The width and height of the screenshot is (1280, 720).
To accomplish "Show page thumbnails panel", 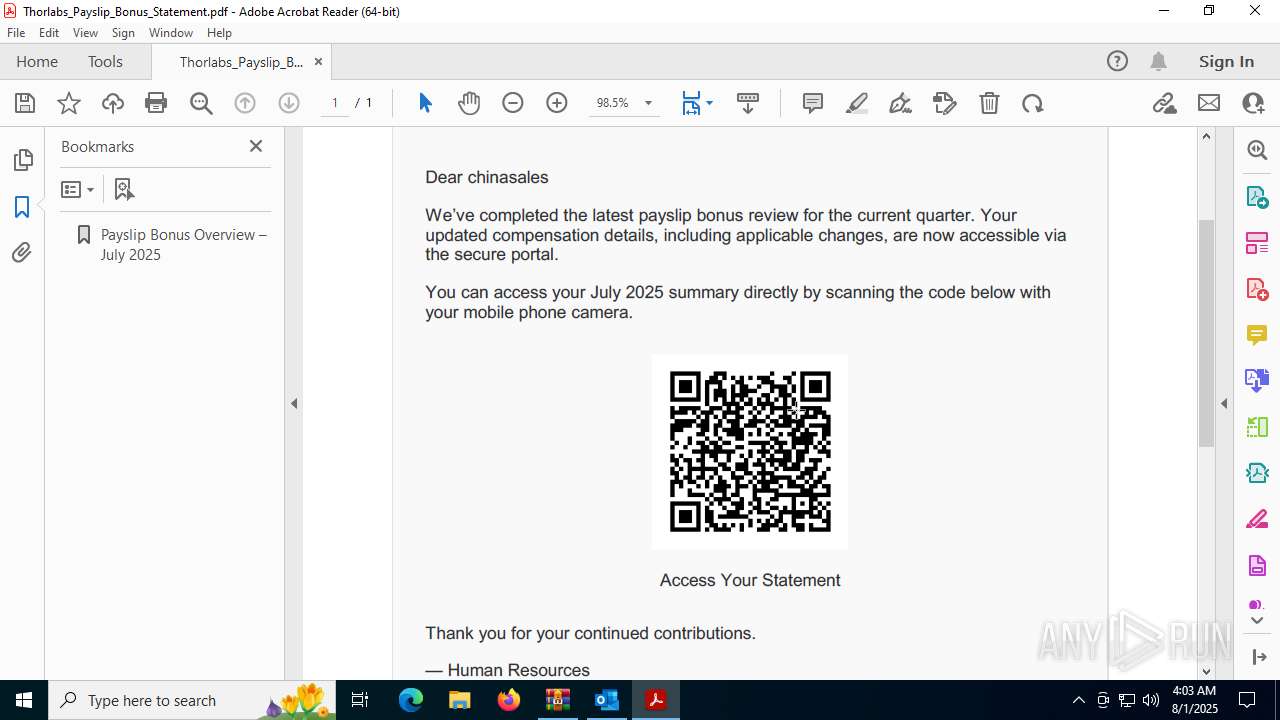I will 22,160.
